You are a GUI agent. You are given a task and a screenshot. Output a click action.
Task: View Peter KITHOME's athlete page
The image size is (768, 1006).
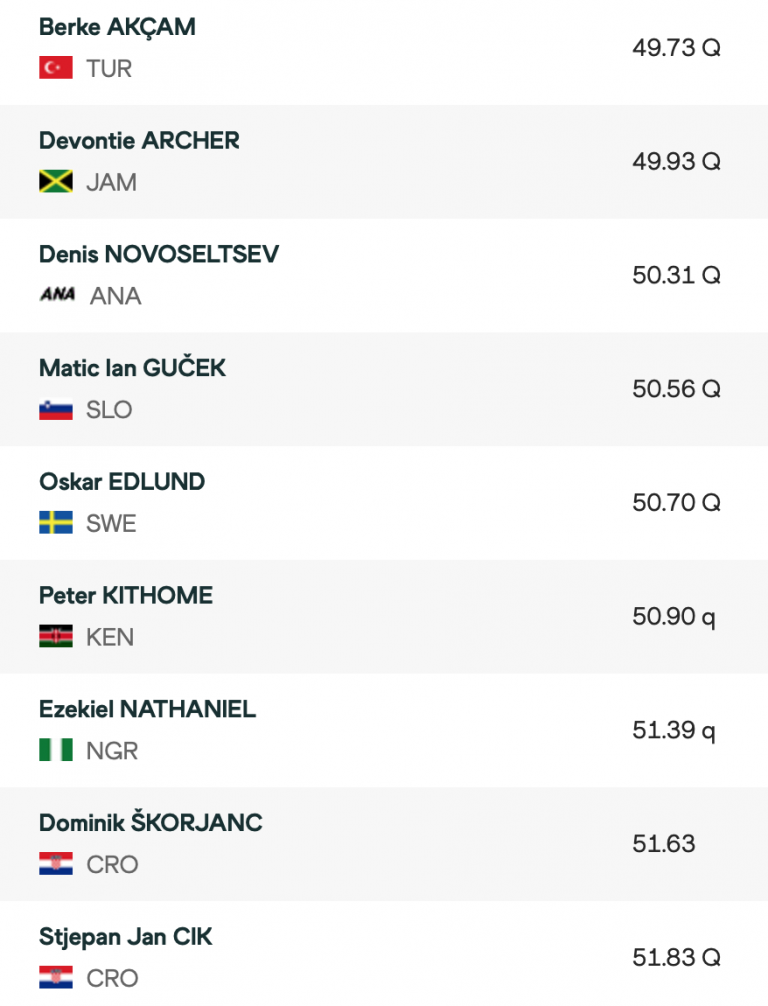pos(126,596)
